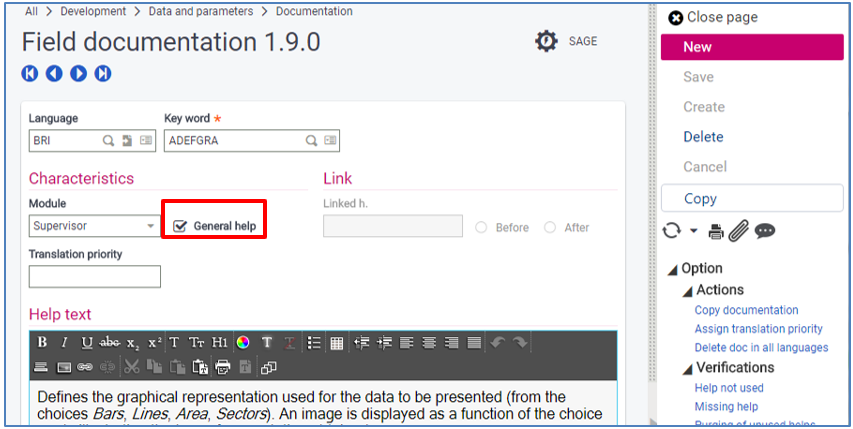Image resolution: width=853 pixels, height=429 pixels.
Task: Click the Translation priority input field
Action: [94, 276]
